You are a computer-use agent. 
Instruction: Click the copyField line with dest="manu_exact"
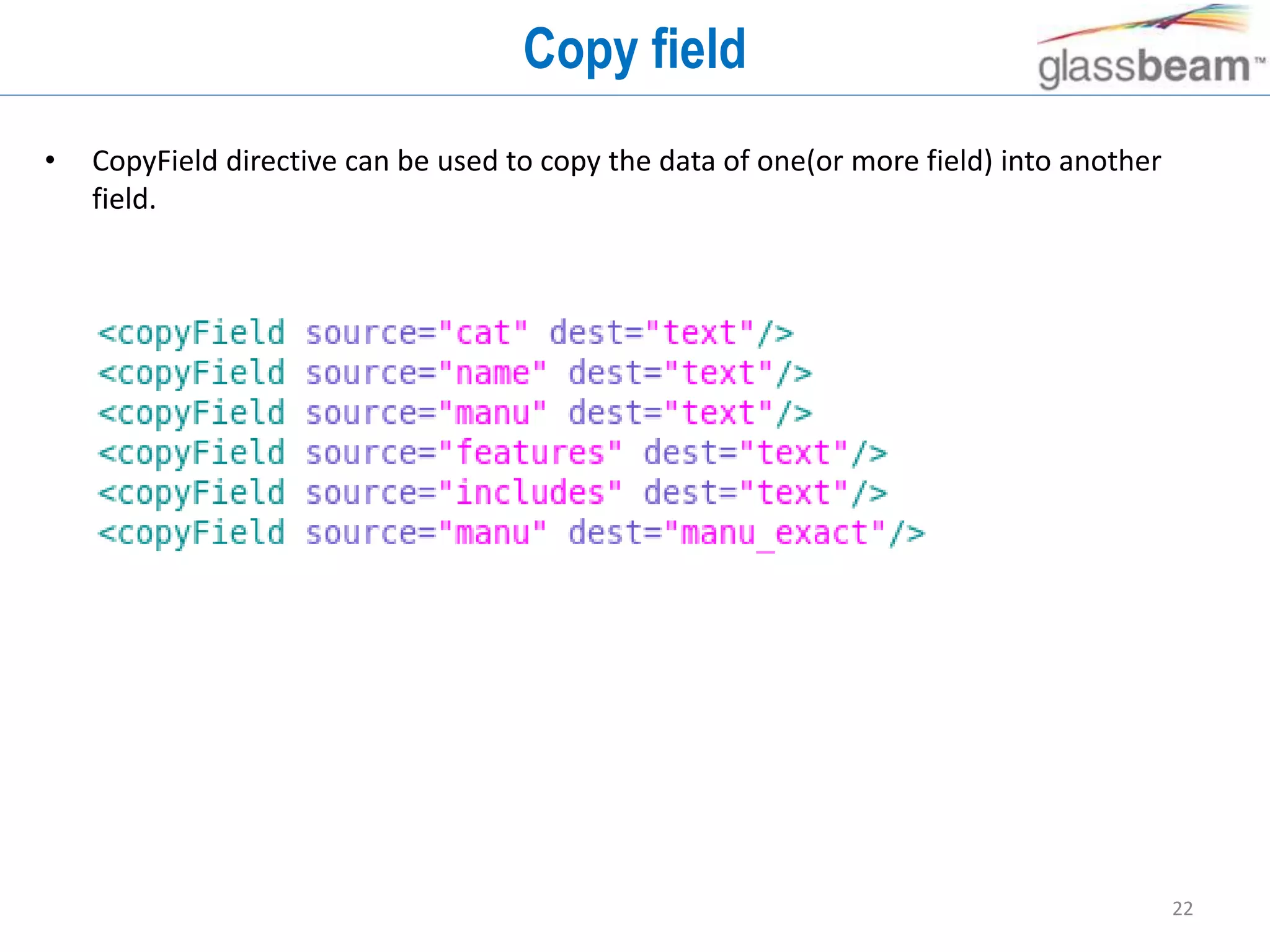511,534
